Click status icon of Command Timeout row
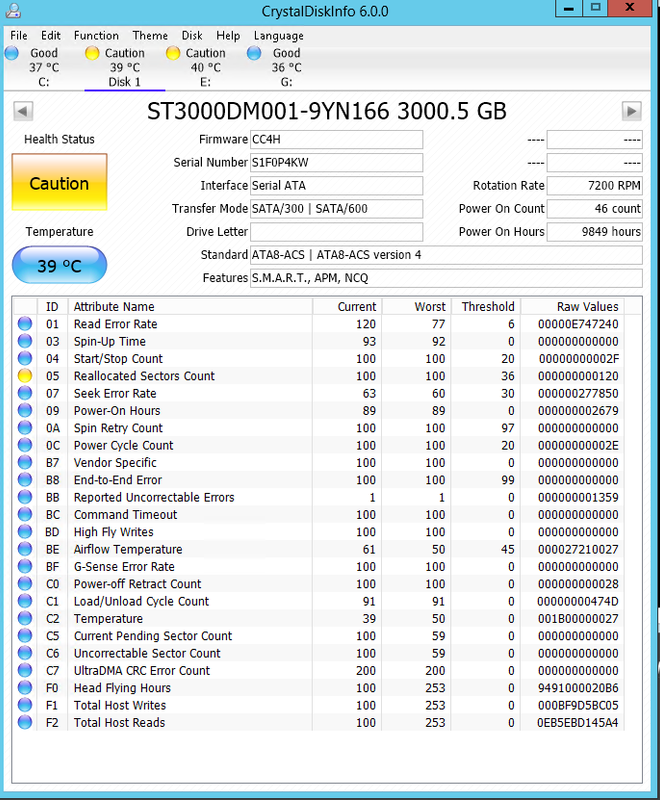Viewport: 660px width, 800px height. (24, 514)
